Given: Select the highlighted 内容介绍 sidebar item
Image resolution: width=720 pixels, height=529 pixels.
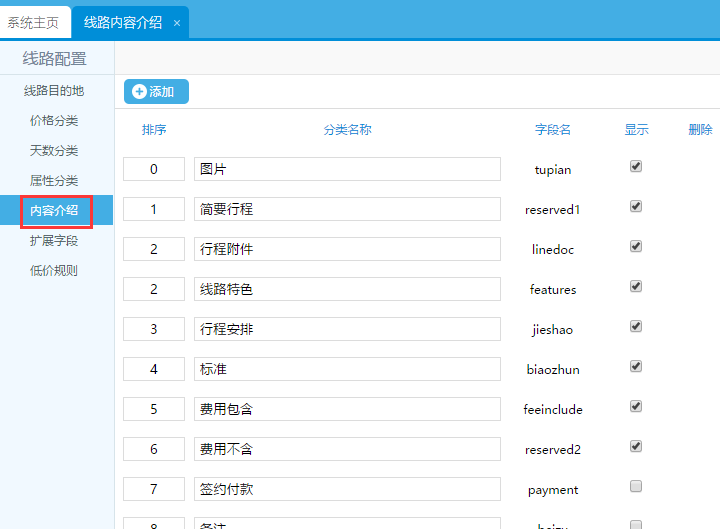Looking at the screenshot, I should pos(54,211).
